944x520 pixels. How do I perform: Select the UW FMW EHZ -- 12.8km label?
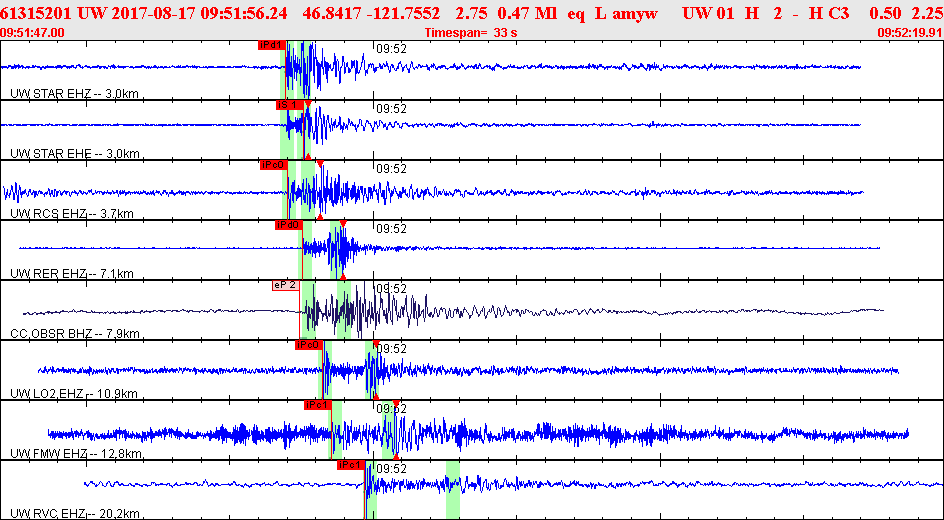pos(76,454)
